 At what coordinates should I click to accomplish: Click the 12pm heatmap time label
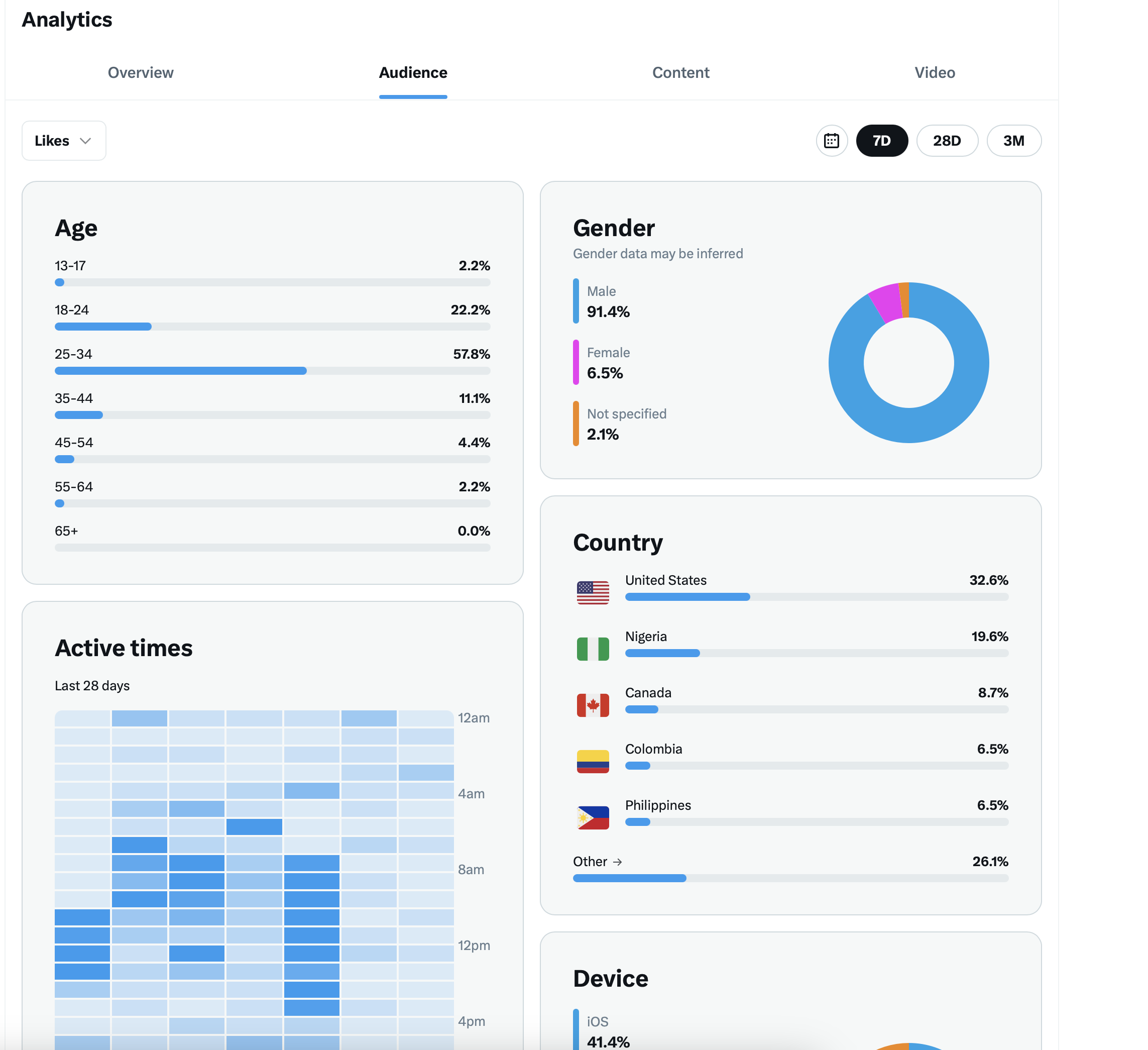(x=474, y=945)
